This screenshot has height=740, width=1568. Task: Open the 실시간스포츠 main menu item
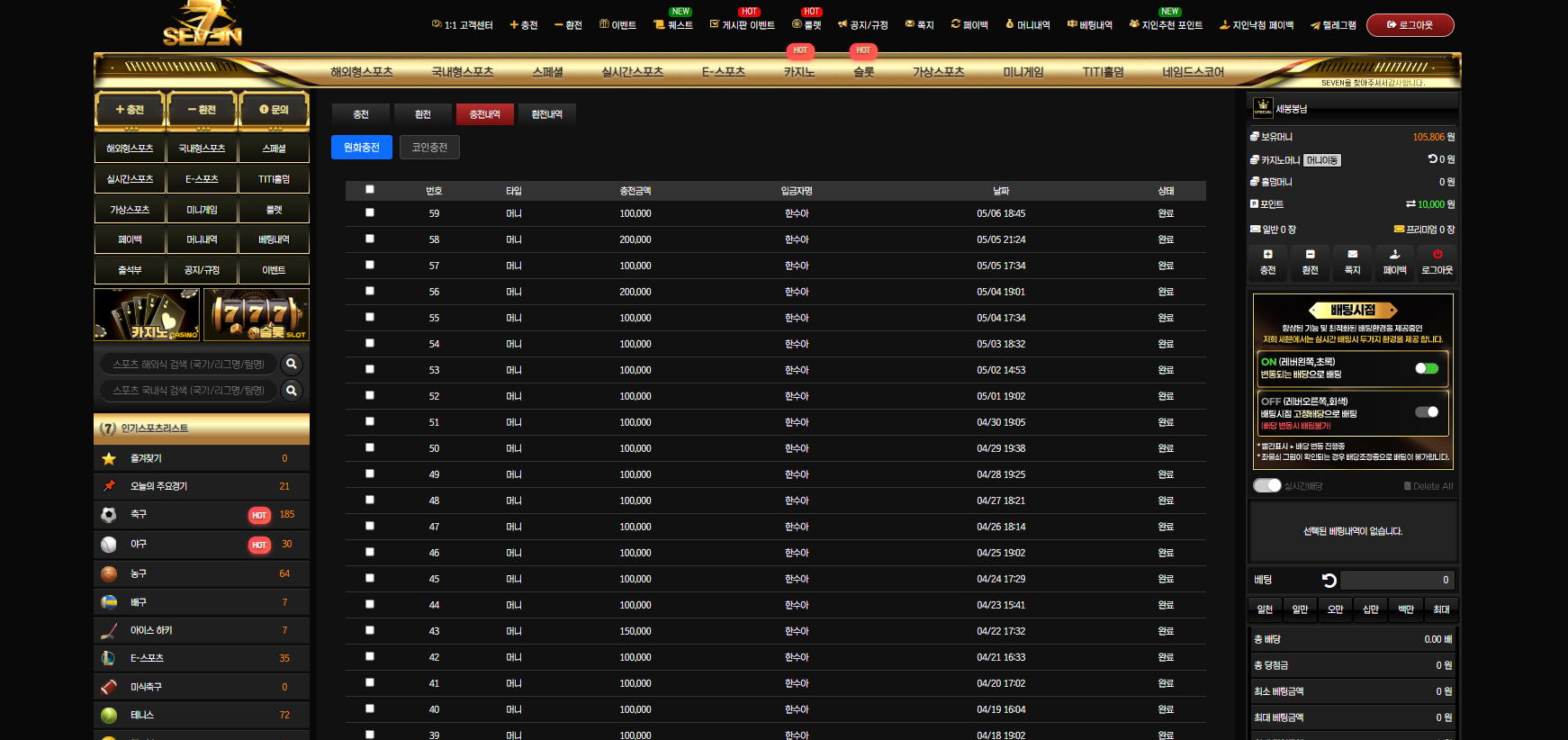click(632, 72)
